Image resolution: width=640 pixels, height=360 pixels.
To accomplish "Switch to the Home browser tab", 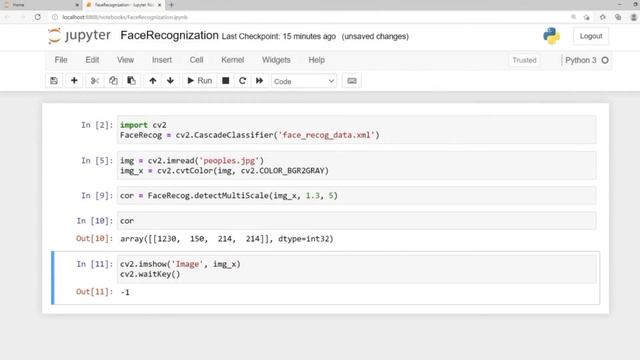I will 41,5.
